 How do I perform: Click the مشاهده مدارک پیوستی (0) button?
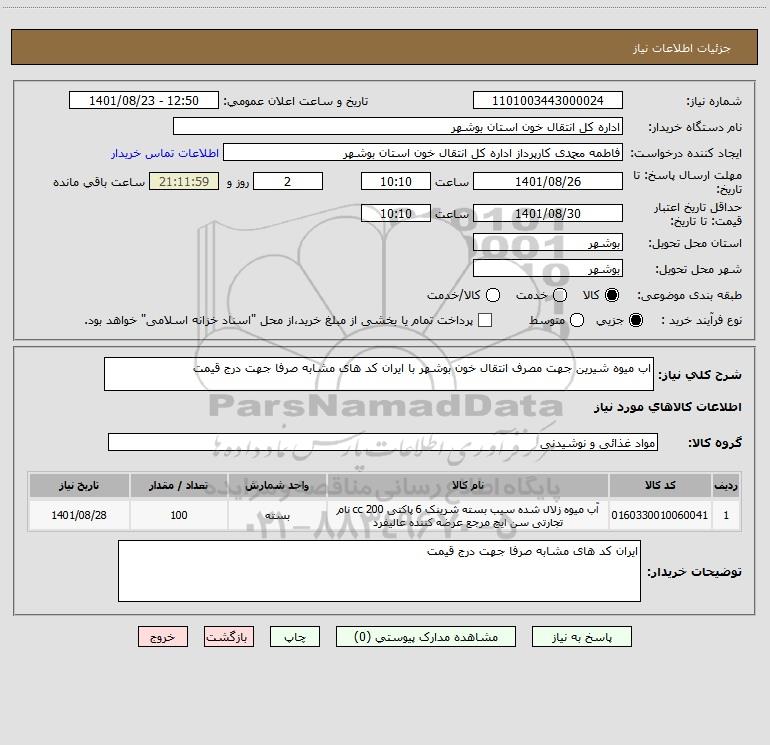click(x=426, y=636)
